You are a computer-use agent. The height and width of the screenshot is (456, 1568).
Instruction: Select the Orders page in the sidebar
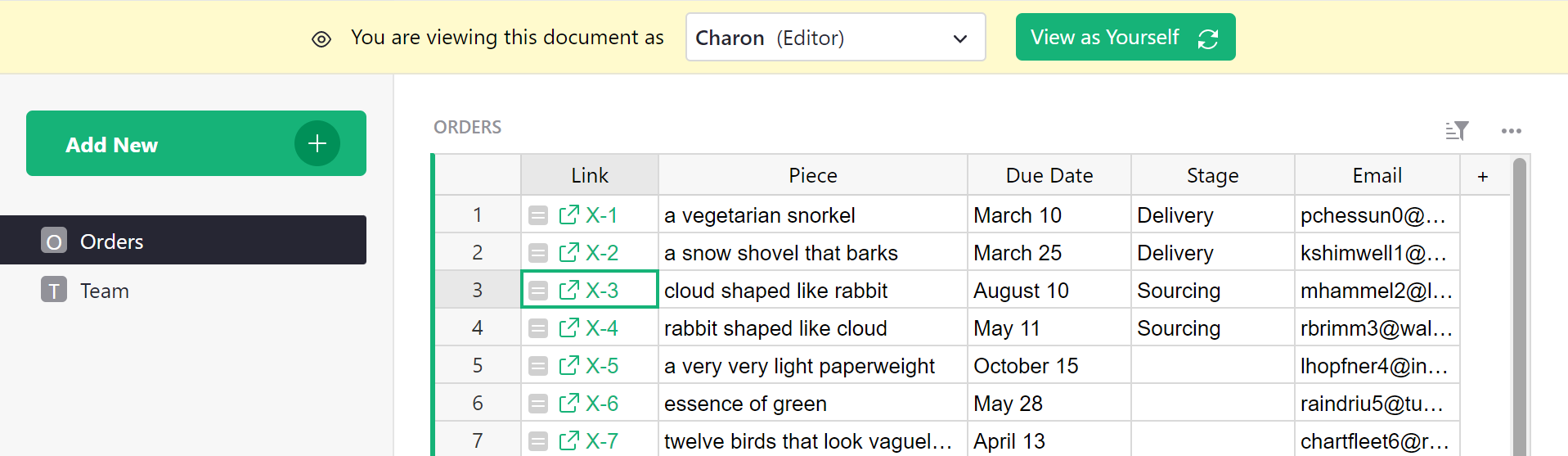click(112, 242)
